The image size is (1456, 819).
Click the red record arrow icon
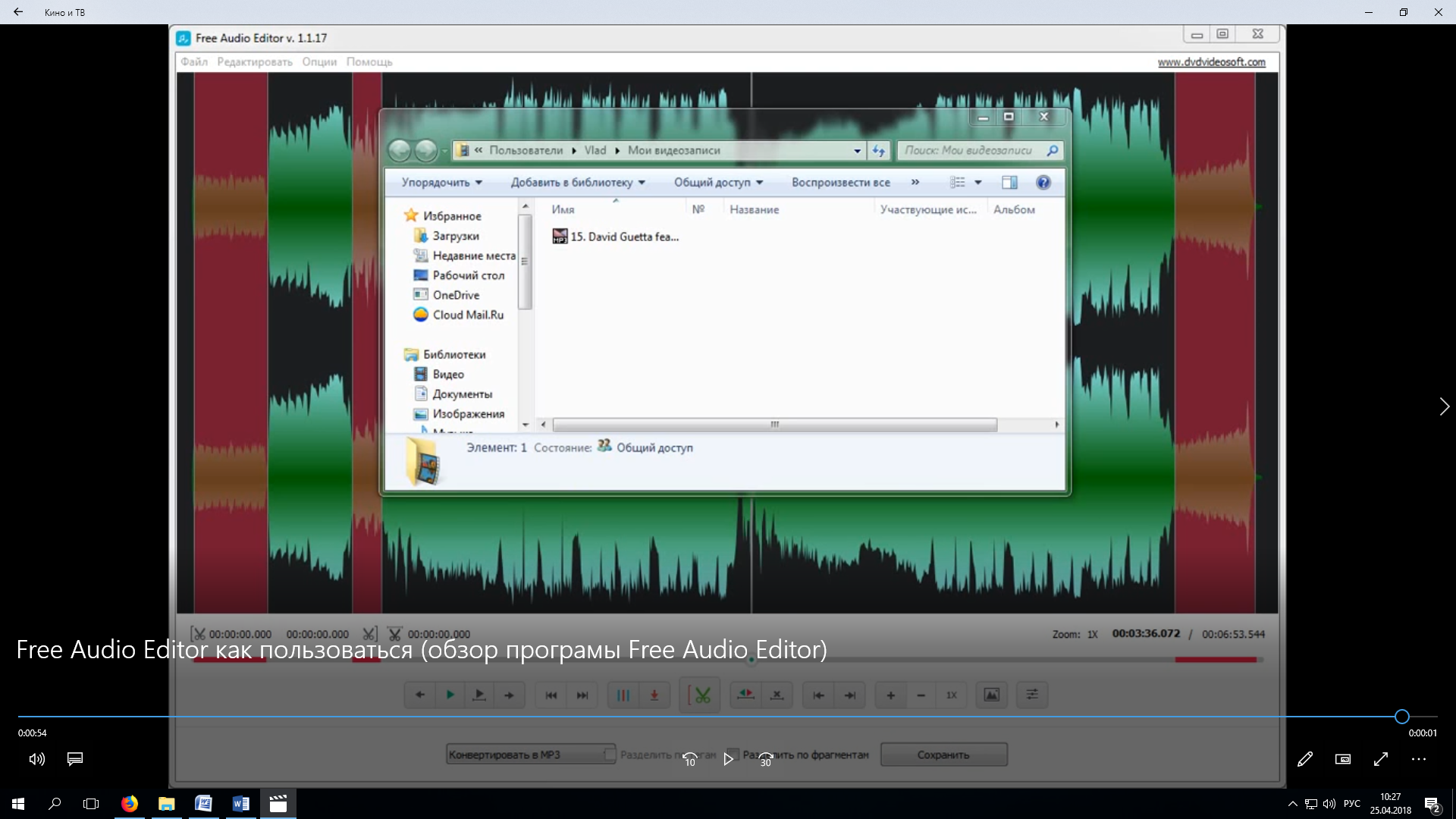tap(654, 695)
